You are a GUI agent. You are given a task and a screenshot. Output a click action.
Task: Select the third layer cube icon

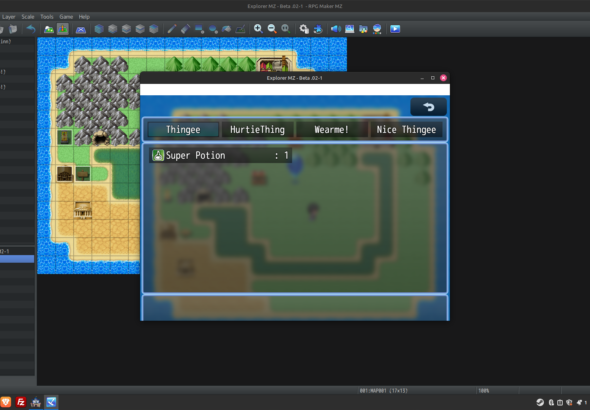pyautogui.click(x=126, y=29)
